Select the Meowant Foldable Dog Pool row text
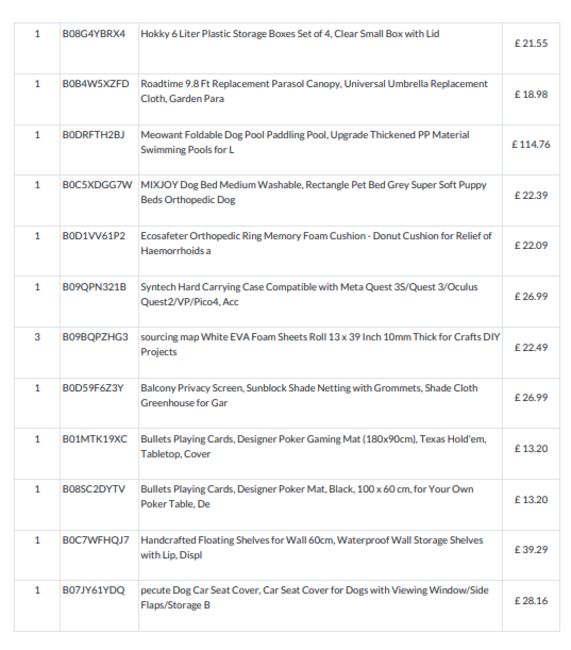This screenshot has width=571, height=650. pyautogui.click(x=305, y=142)
